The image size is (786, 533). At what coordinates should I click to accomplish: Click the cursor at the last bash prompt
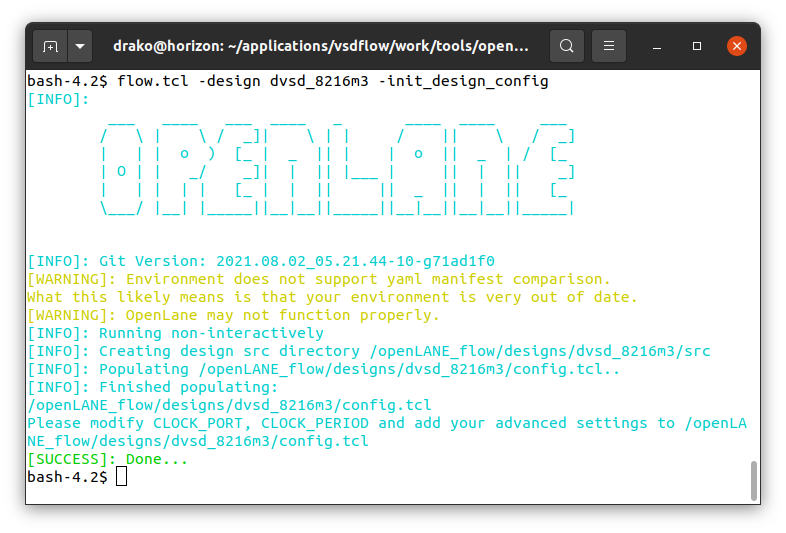(121, 477)
